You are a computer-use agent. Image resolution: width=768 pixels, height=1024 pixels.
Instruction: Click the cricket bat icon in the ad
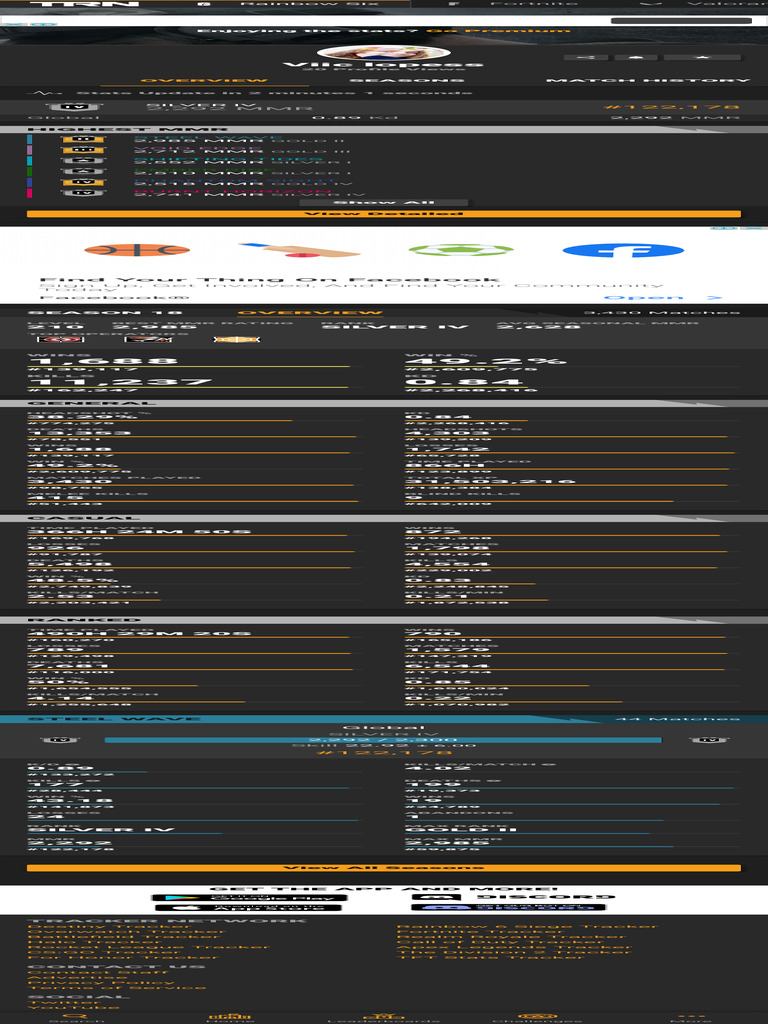[299, 250]
